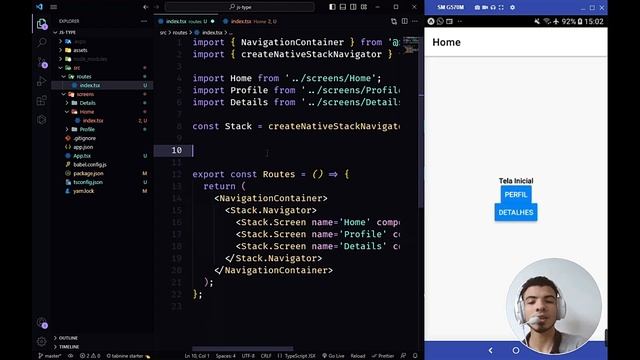Open the babel.config.js file
Viewport: 640px width, 360px height.
(x=90, y=164)
